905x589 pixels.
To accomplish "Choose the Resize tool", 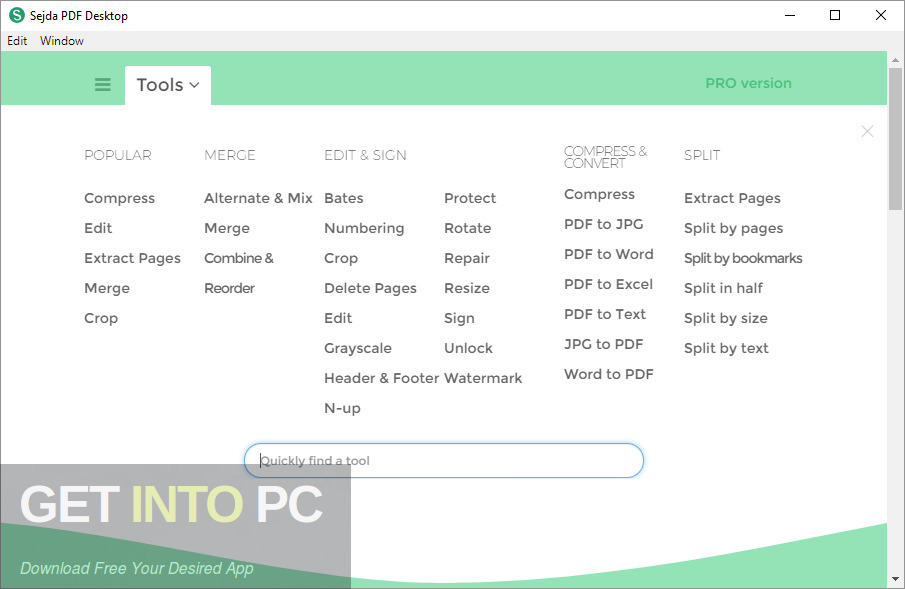I will point(467,288).
